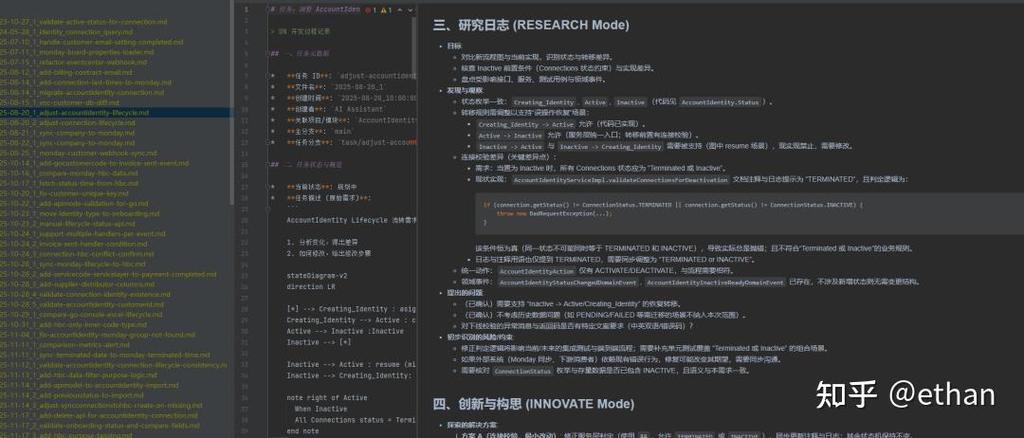Open 25-08-22 sync-company-to-monday.md file
This screenshot has height=438, width=1024.
(x=67, y=143)
